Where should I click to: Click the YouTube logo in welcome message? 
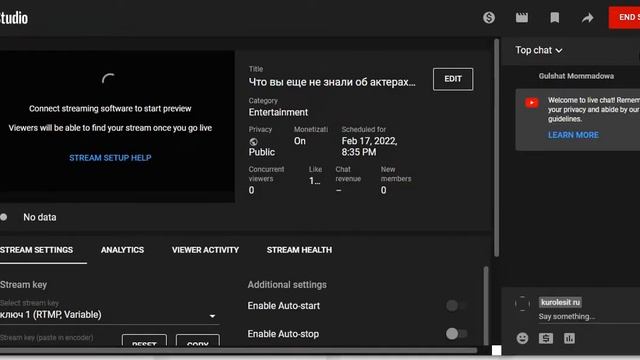pos(531,102)
